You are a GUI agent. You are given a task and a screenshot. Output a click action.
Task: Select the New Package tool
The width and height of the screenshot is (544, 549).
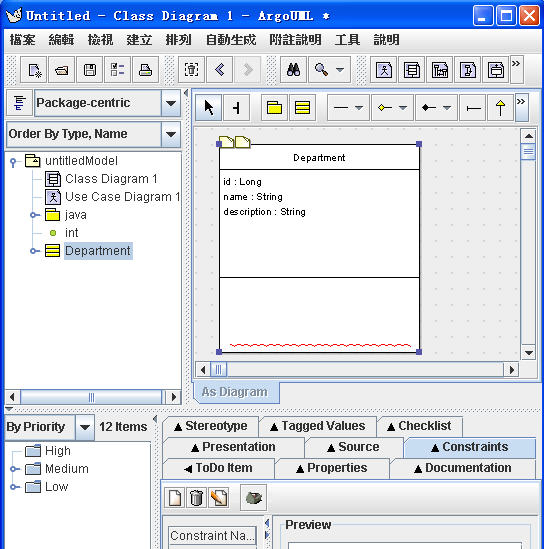[x=274, y=107]
